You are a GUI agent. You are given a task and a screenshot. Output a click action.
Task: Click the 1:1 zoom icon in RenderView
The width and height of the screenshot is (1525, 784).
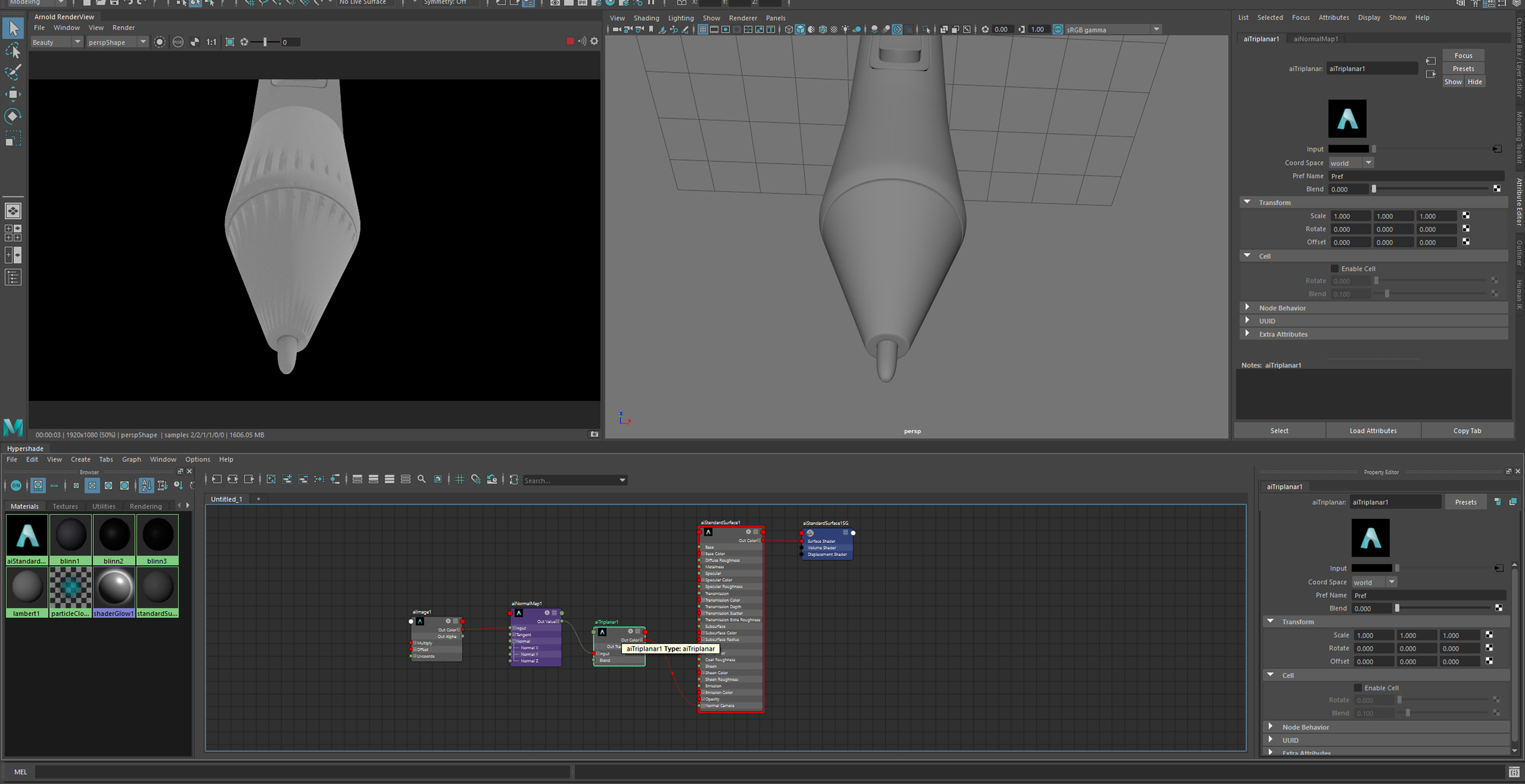pos(211,42)
